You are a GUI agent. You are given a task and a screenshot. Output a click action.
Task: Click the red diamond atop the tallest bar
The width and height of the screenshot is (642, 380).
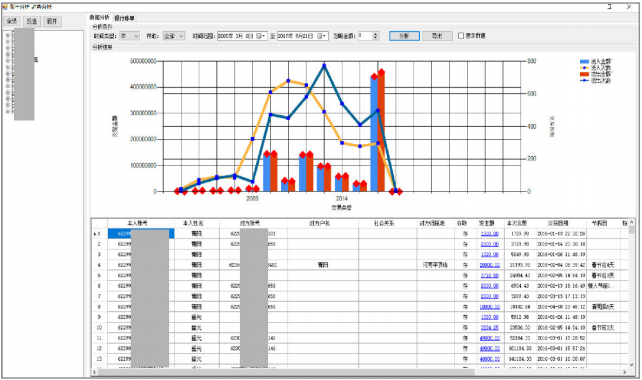pos(381,72)
